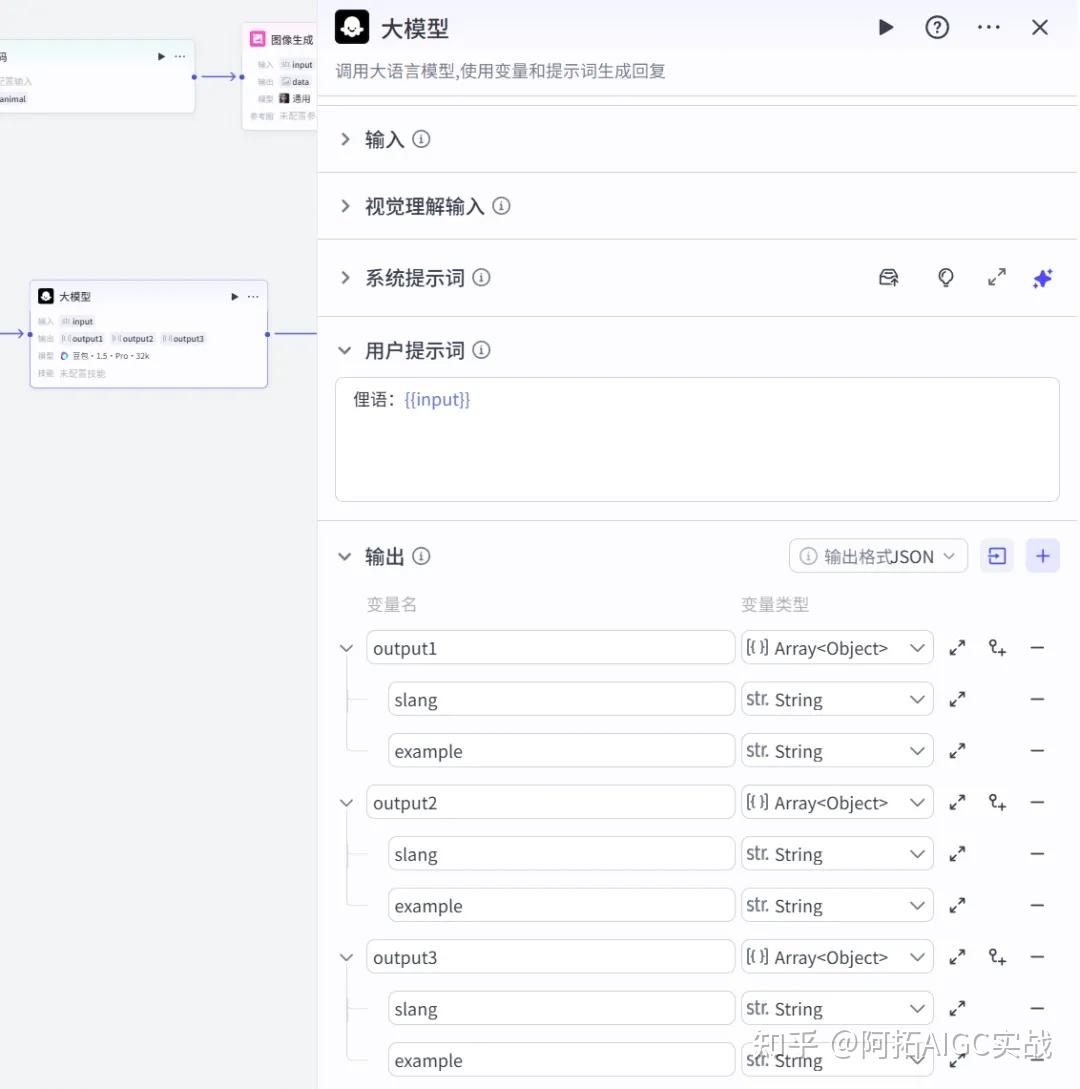
Task: Click the output2 variable name field
Action: click(x=550, y=802)
